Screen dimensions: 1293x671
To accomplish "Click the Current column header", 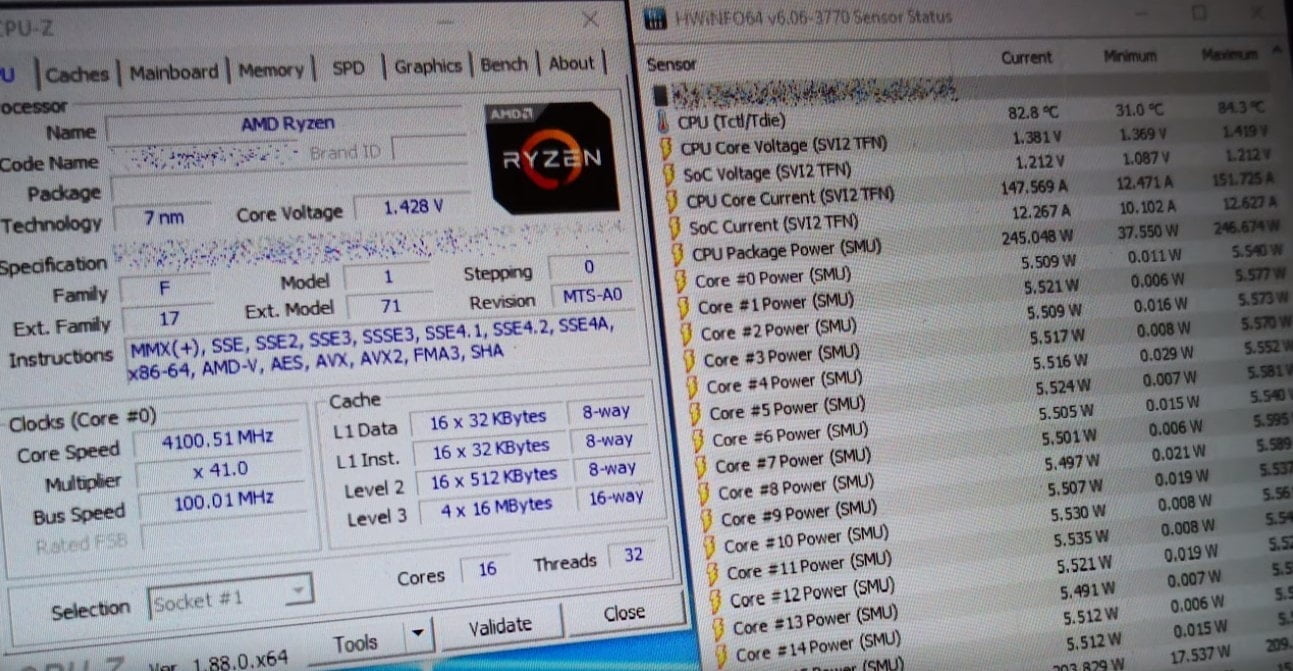I will [x=1027, y=58].
